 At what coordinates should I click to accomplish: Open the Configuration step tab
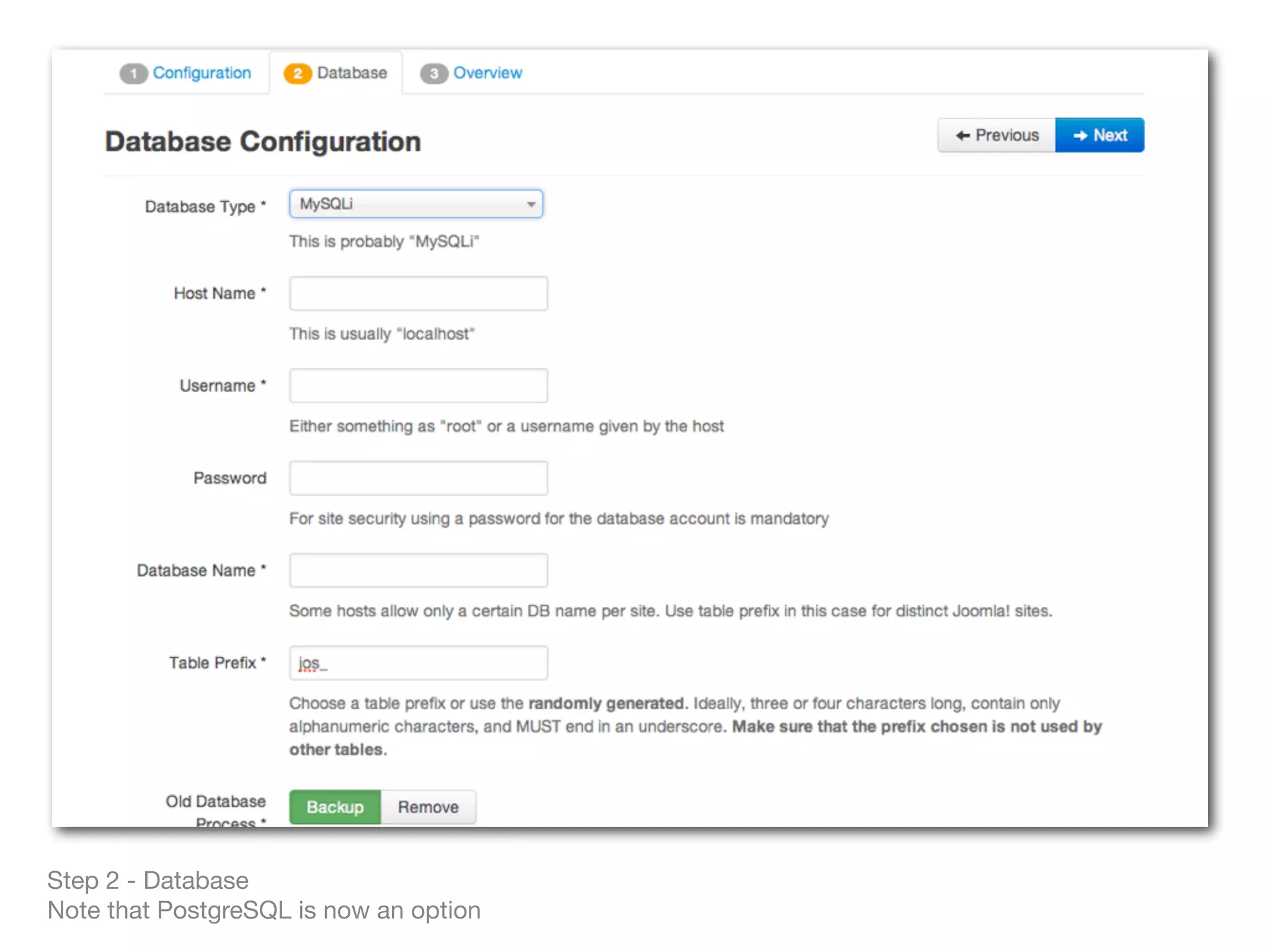[x=185, y=73]
